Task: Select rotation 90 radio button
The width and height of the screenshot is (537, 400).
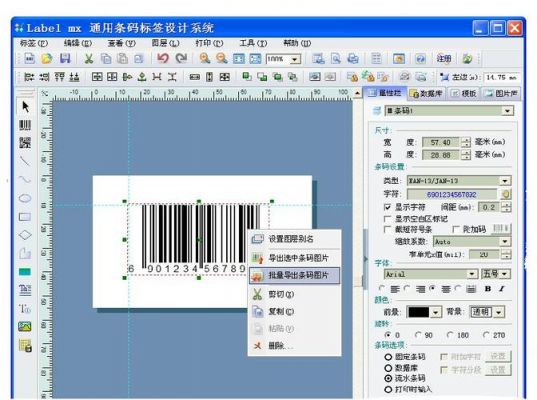Action: pos(418,335)
